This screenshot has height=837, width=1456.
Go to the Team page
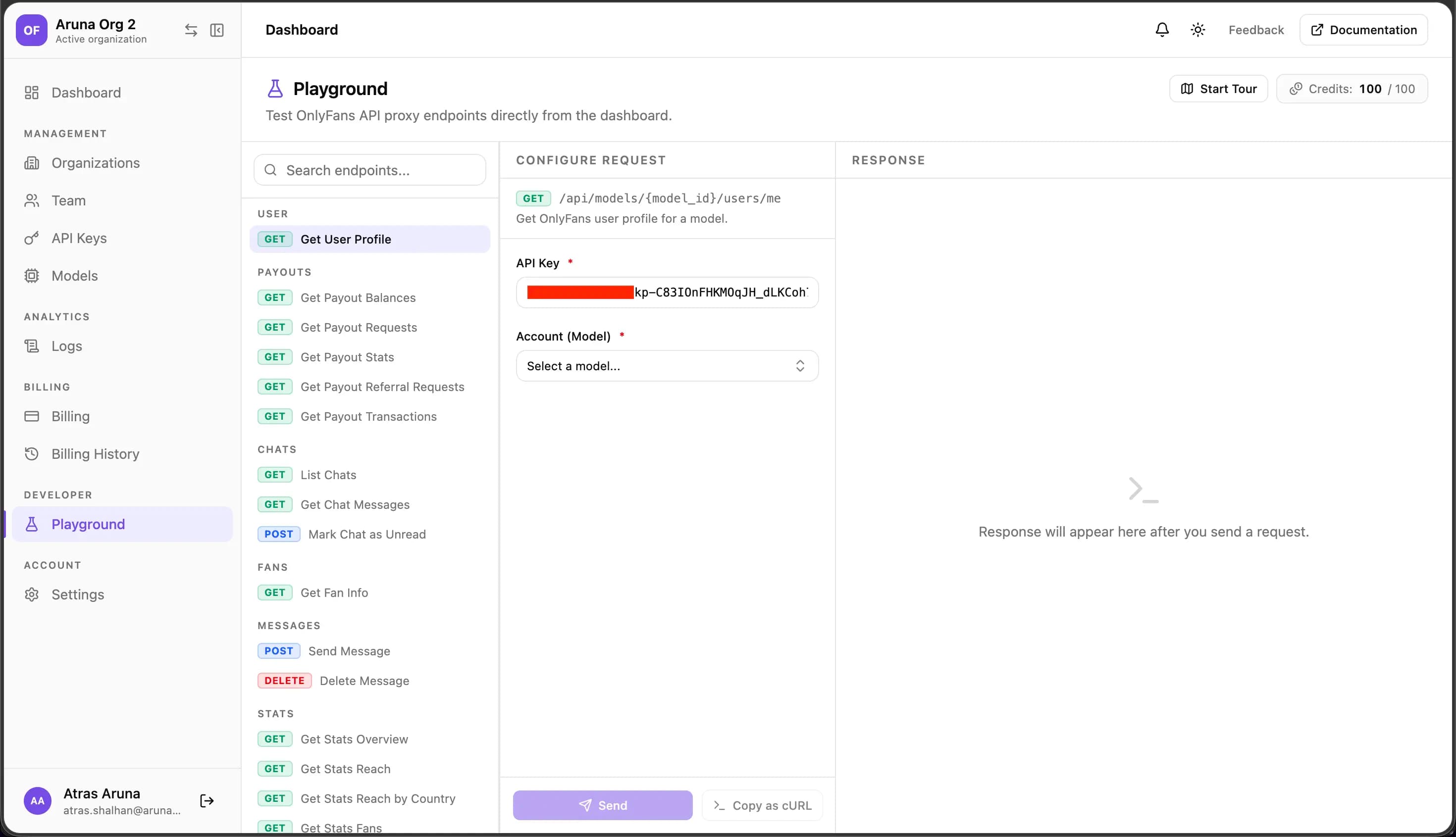click(122, 200)
